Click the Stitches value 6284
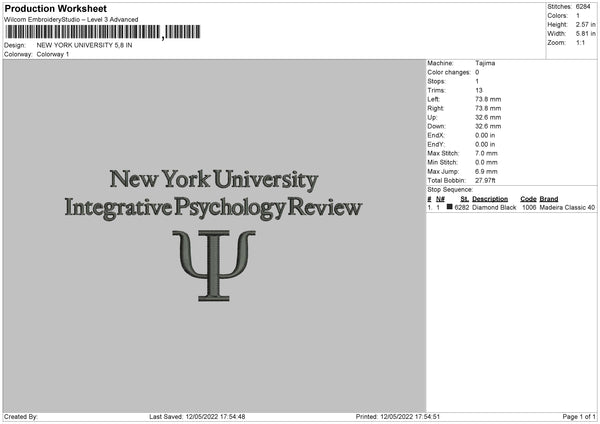The image size is (600, 424). 583,7
